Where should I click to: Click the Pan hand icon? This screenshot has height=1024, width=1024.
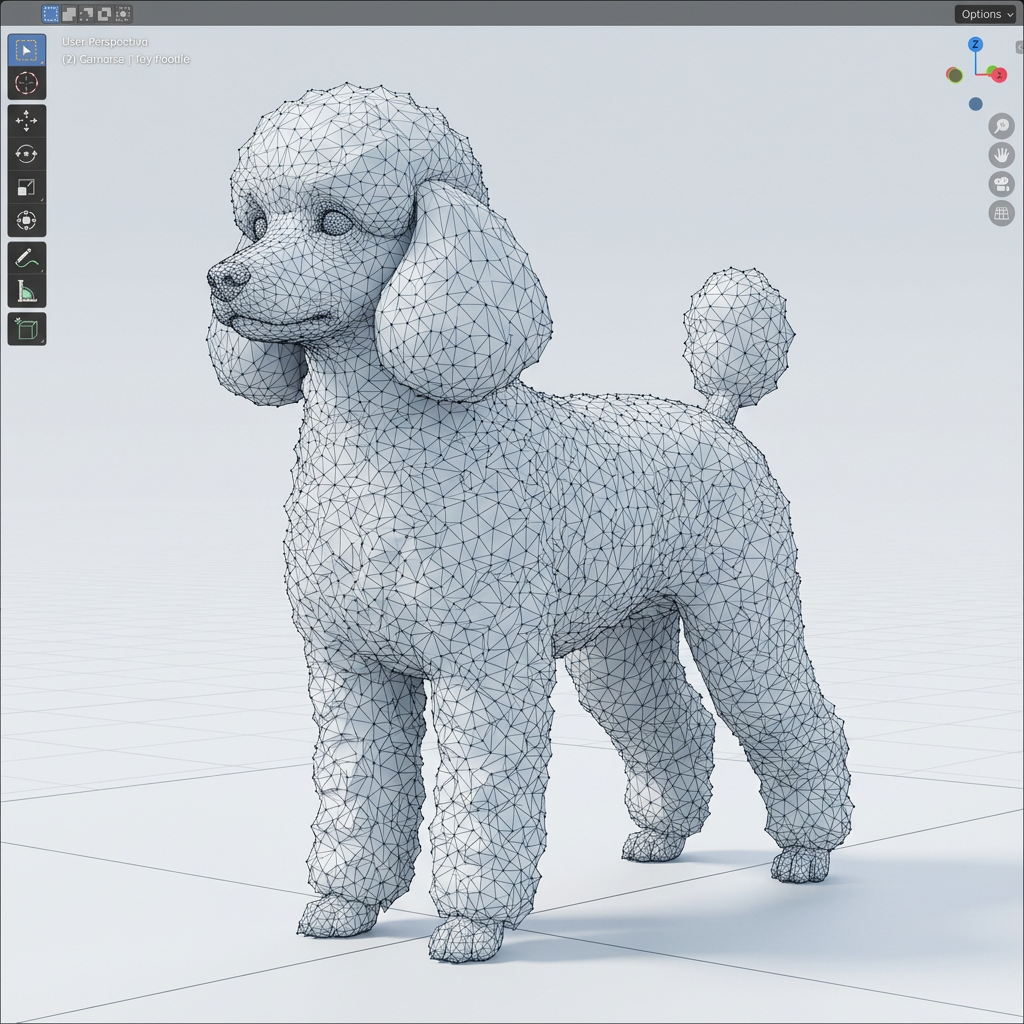click(1001, 155)
